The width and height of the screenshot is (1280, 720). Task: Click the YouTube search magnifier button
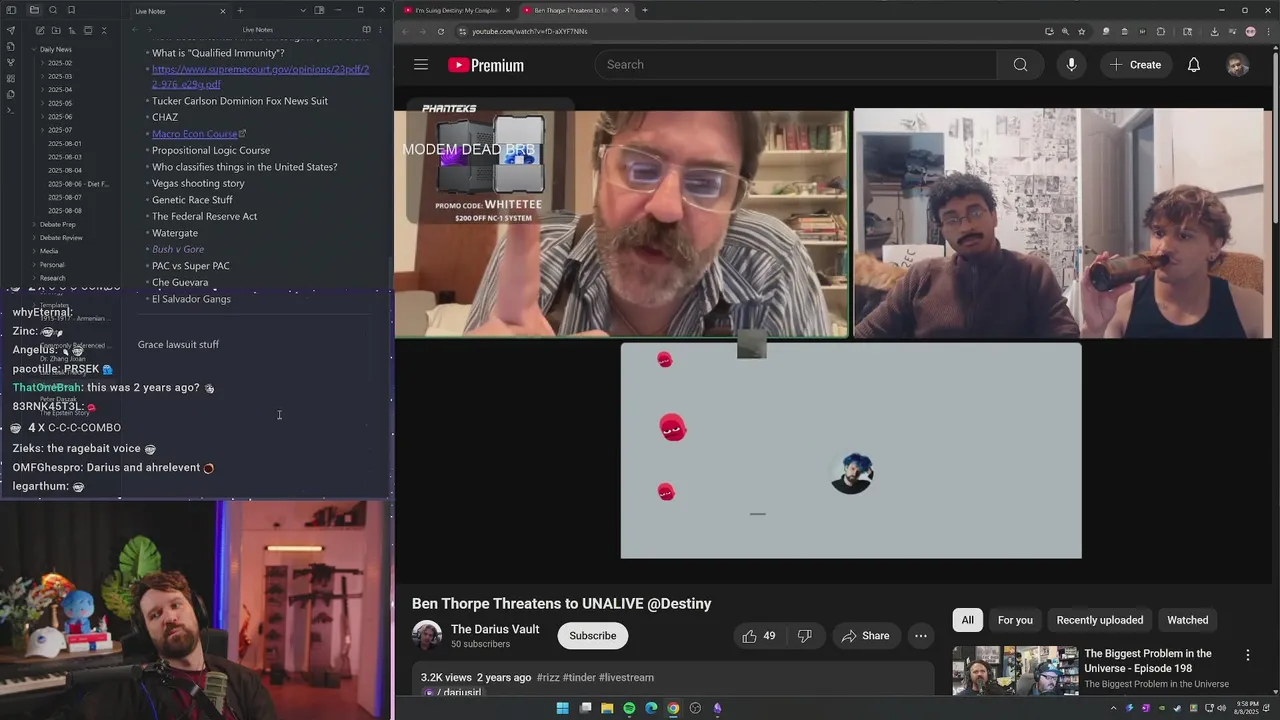pos(1020,65)
